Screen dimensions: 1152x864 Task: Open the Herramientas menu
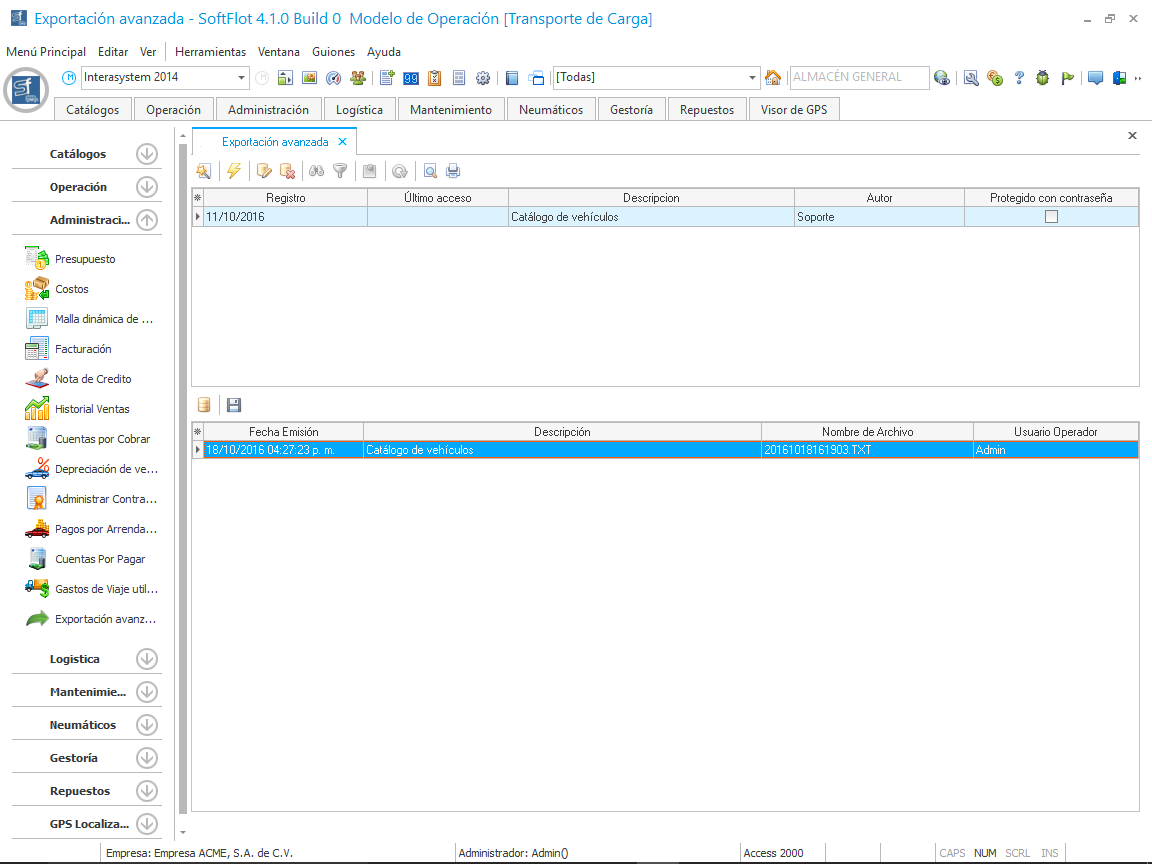coord(210,51)
